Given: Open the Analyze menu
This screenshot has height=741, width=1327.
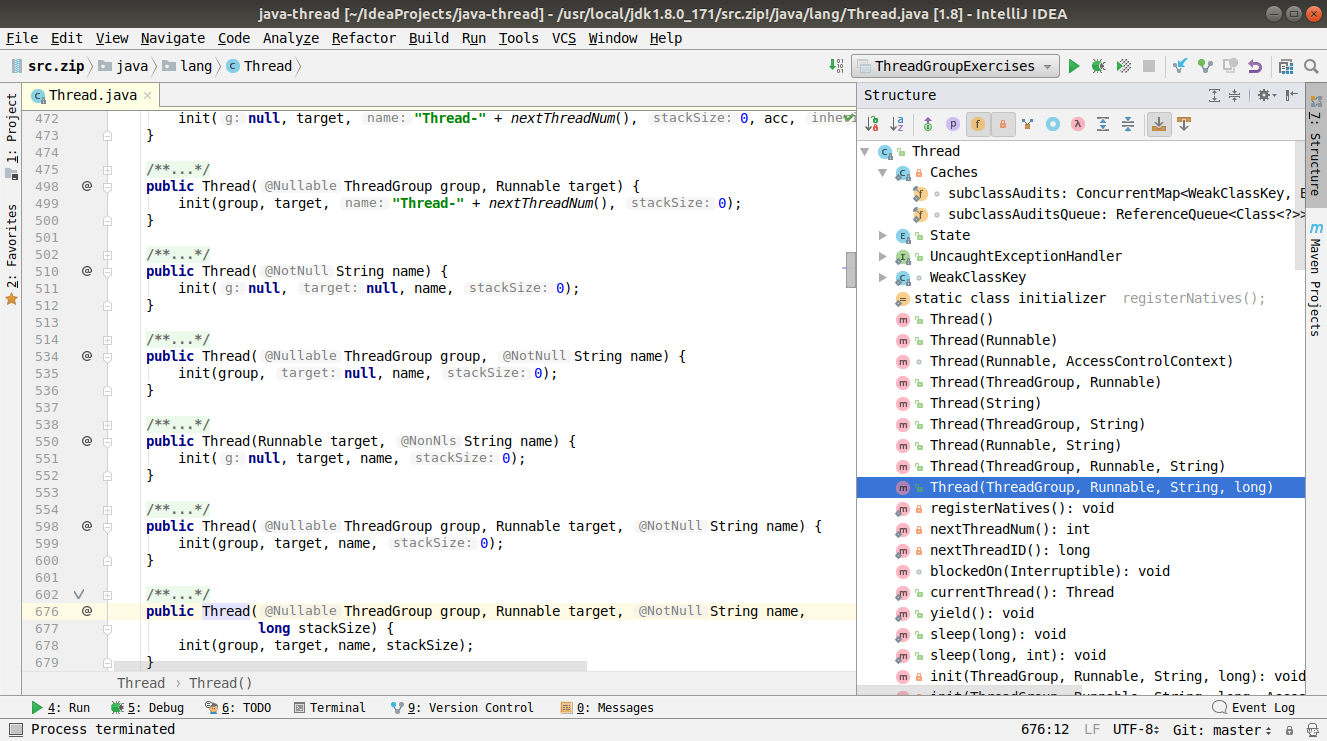Looking at the screenshot, I should pyautogui.click(x=291, y=38).
